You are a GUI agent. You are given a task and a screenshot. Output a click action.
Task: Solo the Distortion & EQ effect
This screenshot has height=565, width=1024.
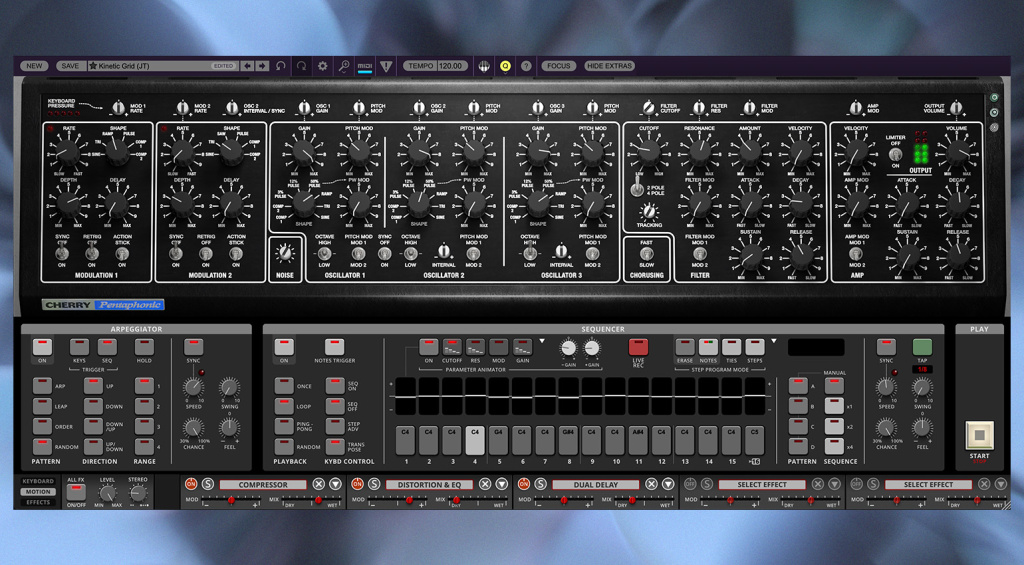tap(374, 484)
